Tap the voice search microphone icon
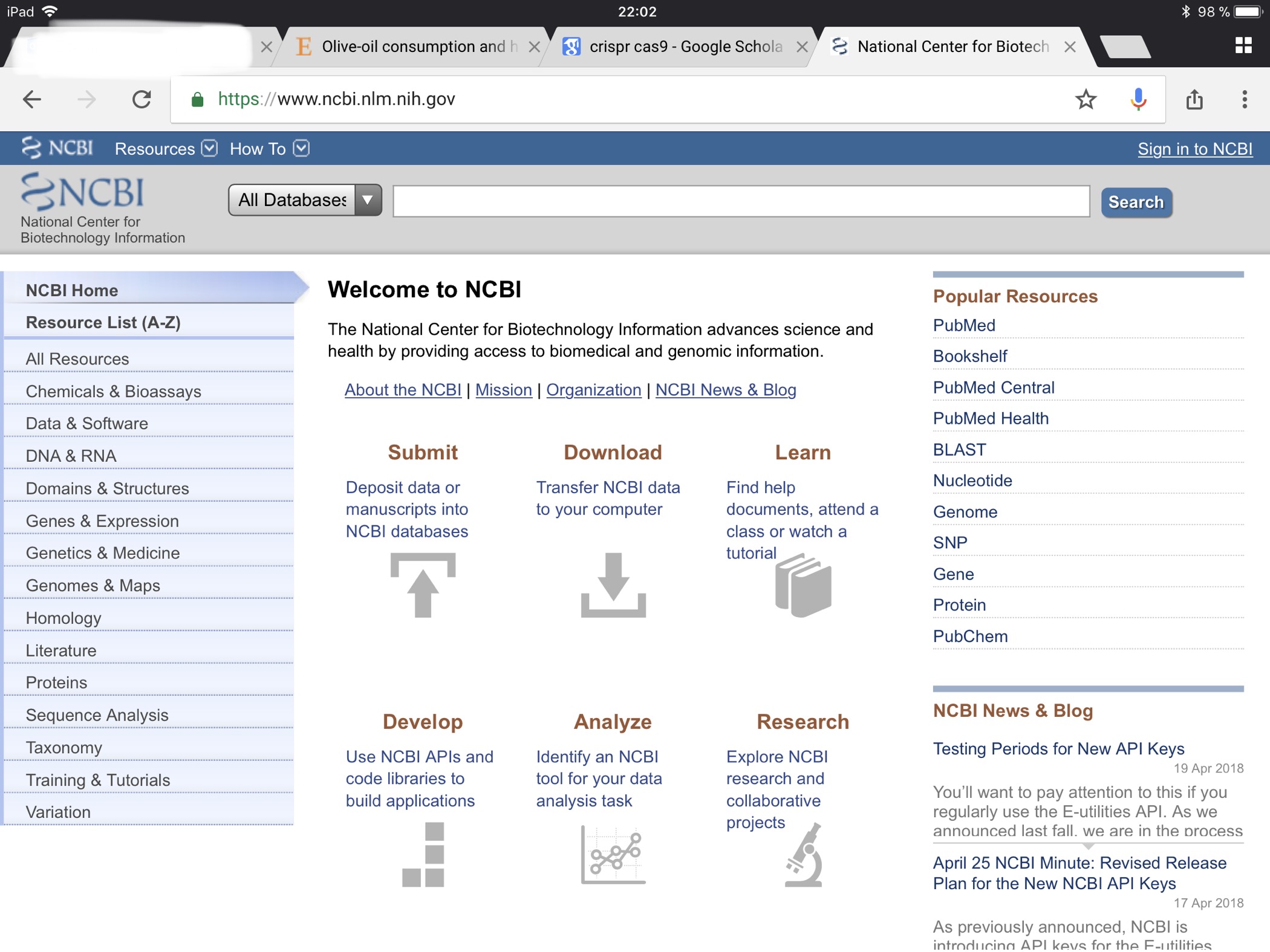The width and height of the screenshot is (1270, 952). click(1138, 99)
